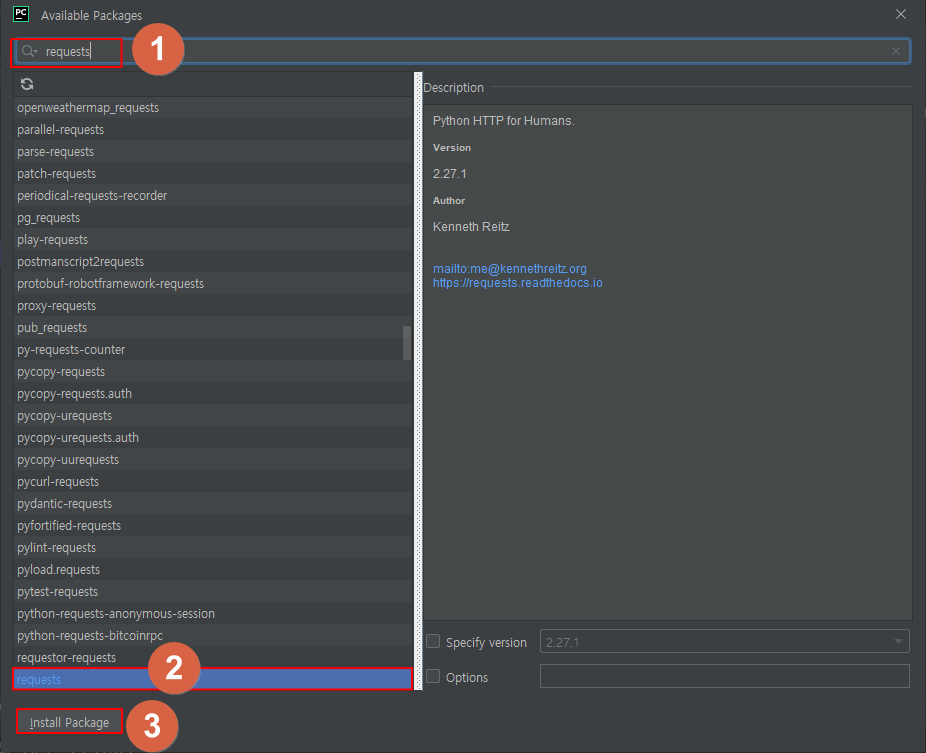Clear the search field with the X icon
Screen dimensions: 926x753
pyautogui.click(x=896, y=51)
